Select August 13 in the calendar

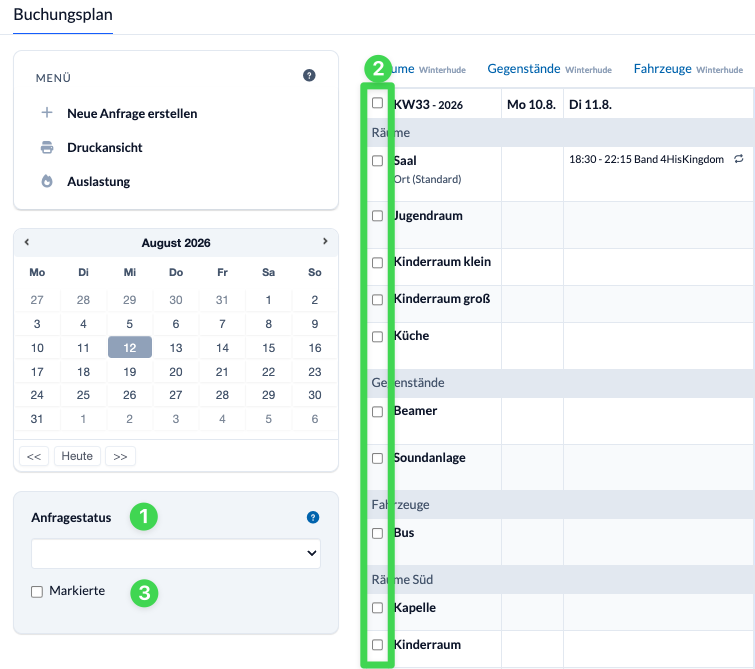point(176,347)
